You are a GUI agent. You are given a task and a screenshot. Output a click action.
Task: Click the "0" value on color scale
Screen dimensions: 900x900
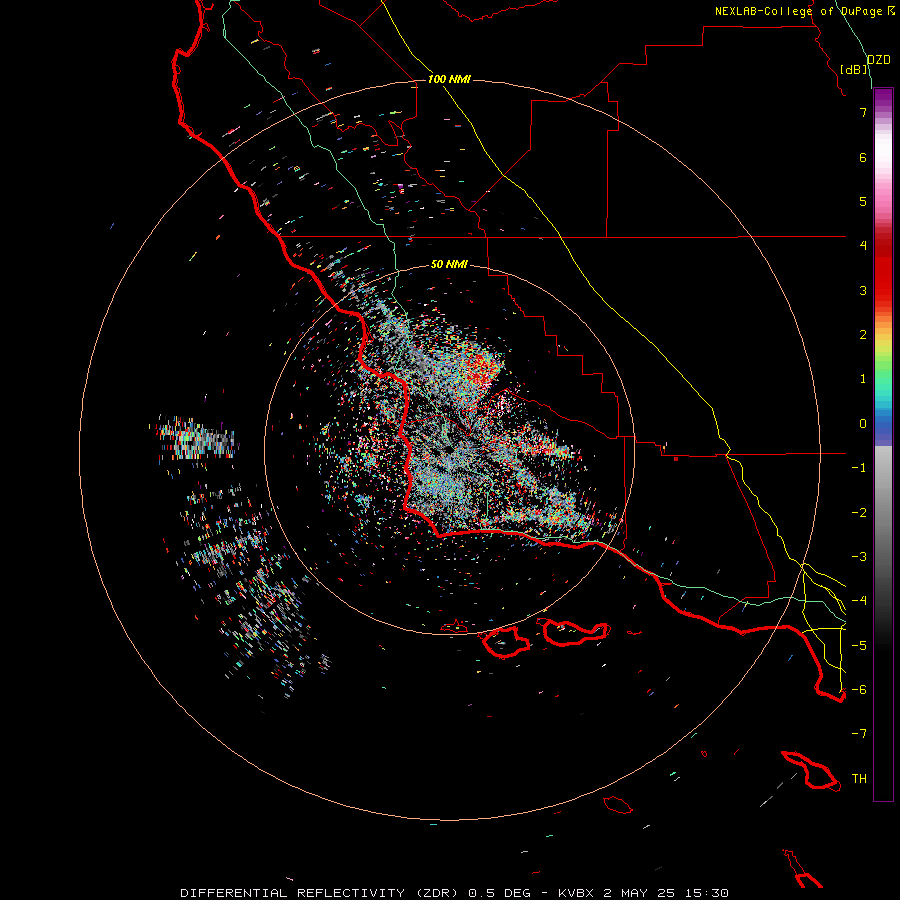(x=863, y=424)
